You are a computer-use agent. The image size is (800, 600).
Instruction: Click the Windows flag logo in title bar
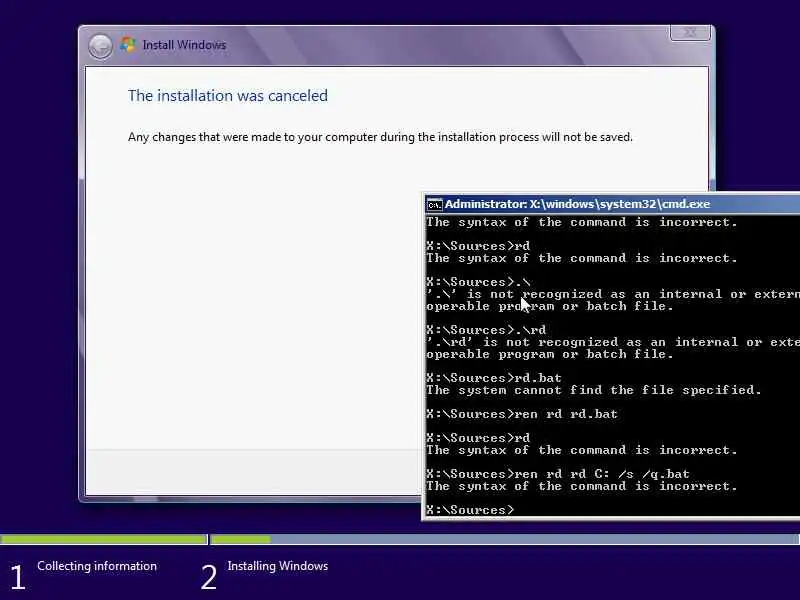click(x=128, y=45)
